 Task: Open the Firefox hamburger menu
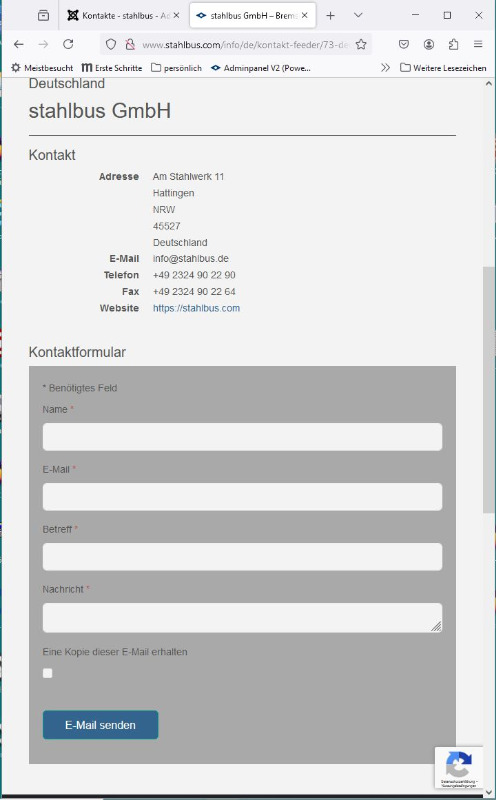coord(478,44)
